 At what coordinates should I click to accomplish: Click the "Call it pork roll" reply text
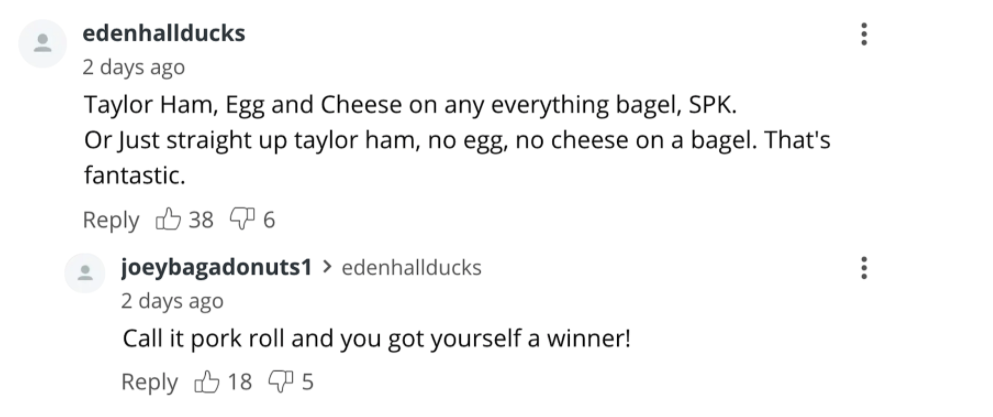point(376,338)
